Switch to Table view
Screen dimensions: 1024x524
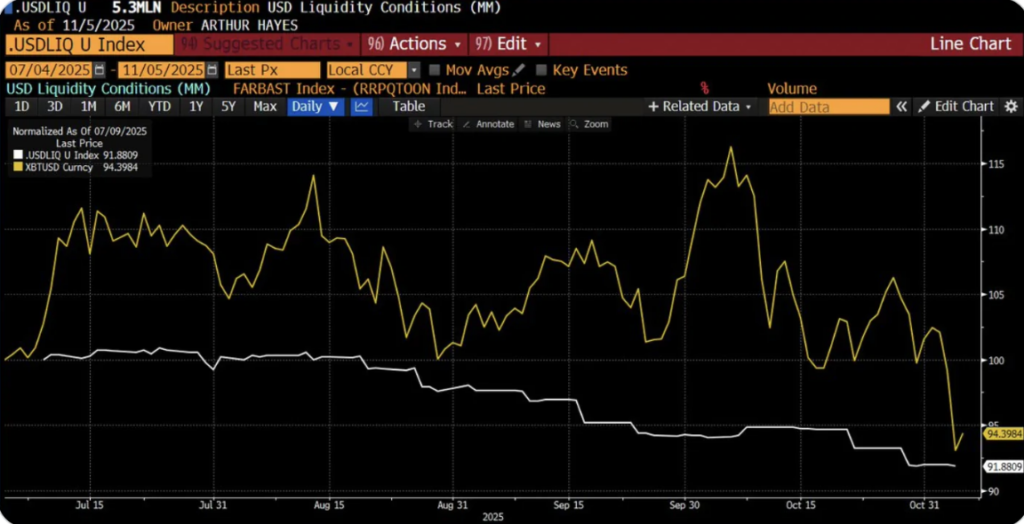click(409, 106)
